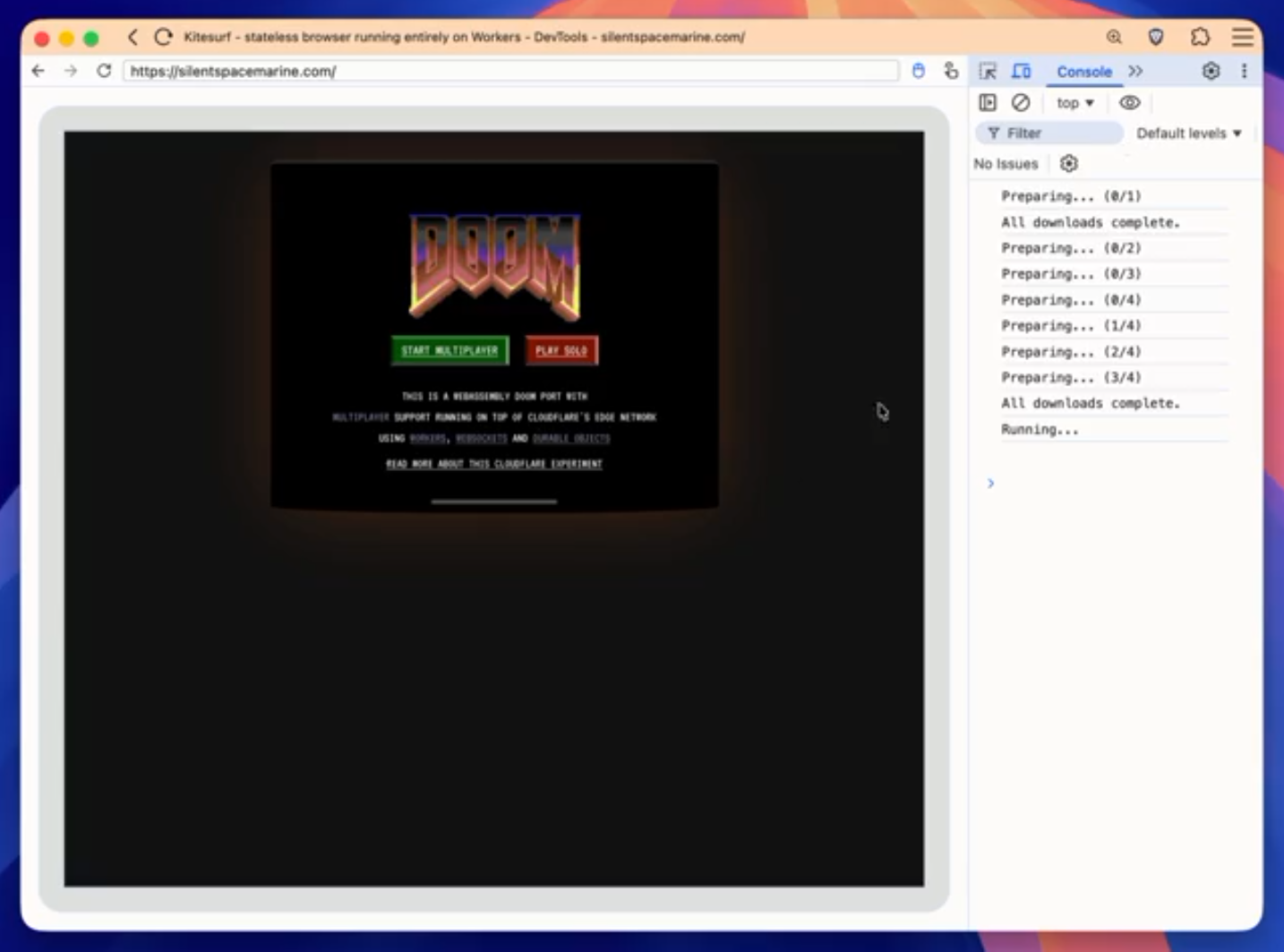Open the top context dropdown

click(1075, 103)
